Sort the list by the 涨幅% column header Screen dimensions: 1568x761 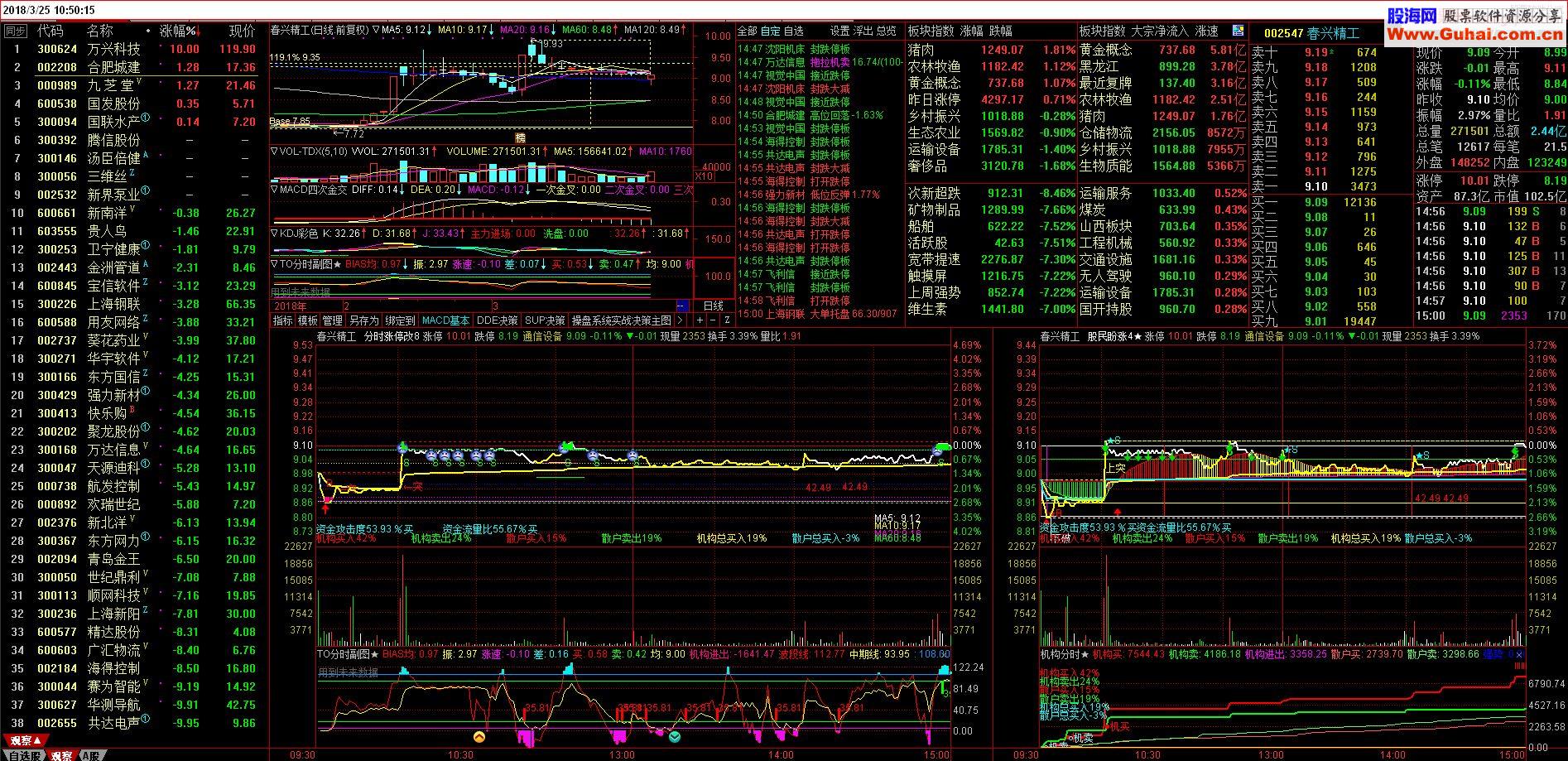click(179, 31)
